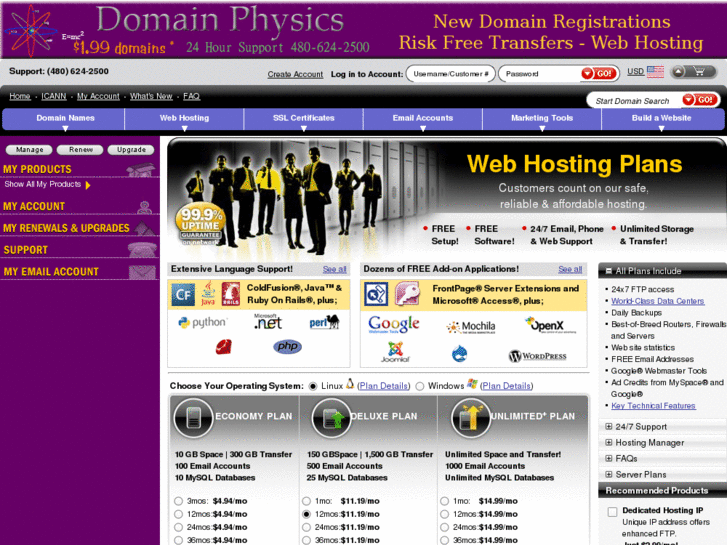Click the Username/Customer # field
Screen dimensions: 727x545
pyautogui.click(x=451, y=74)
